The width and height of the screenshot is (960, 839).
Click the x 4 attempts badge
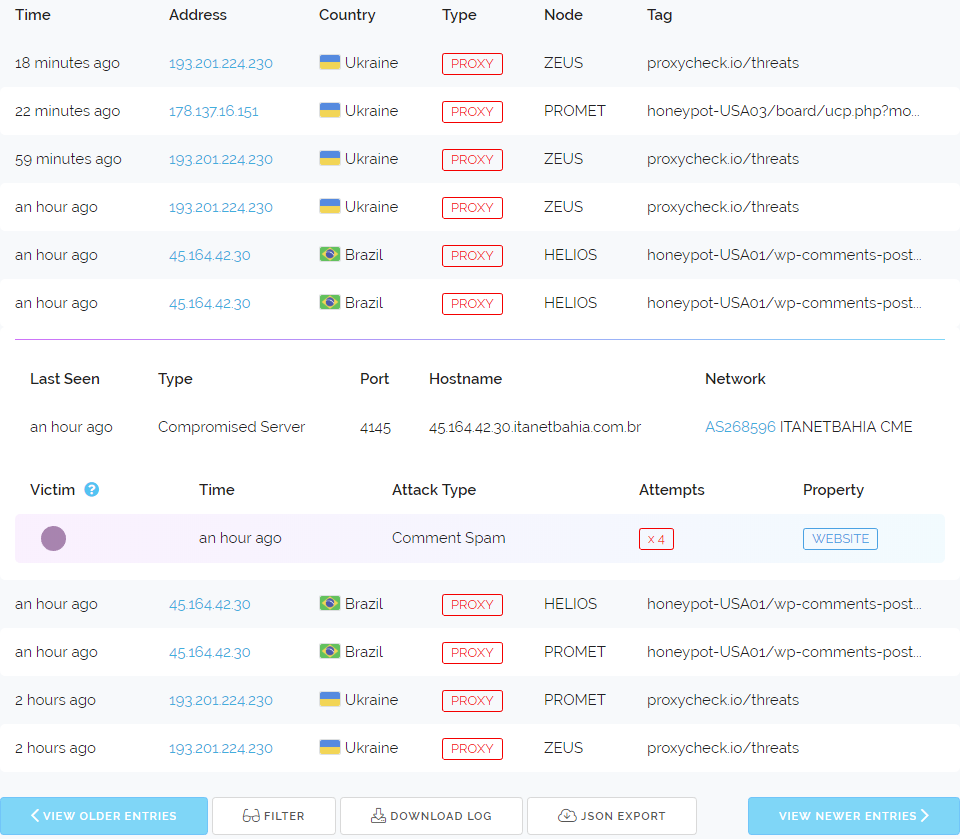(x=656, y=539)
